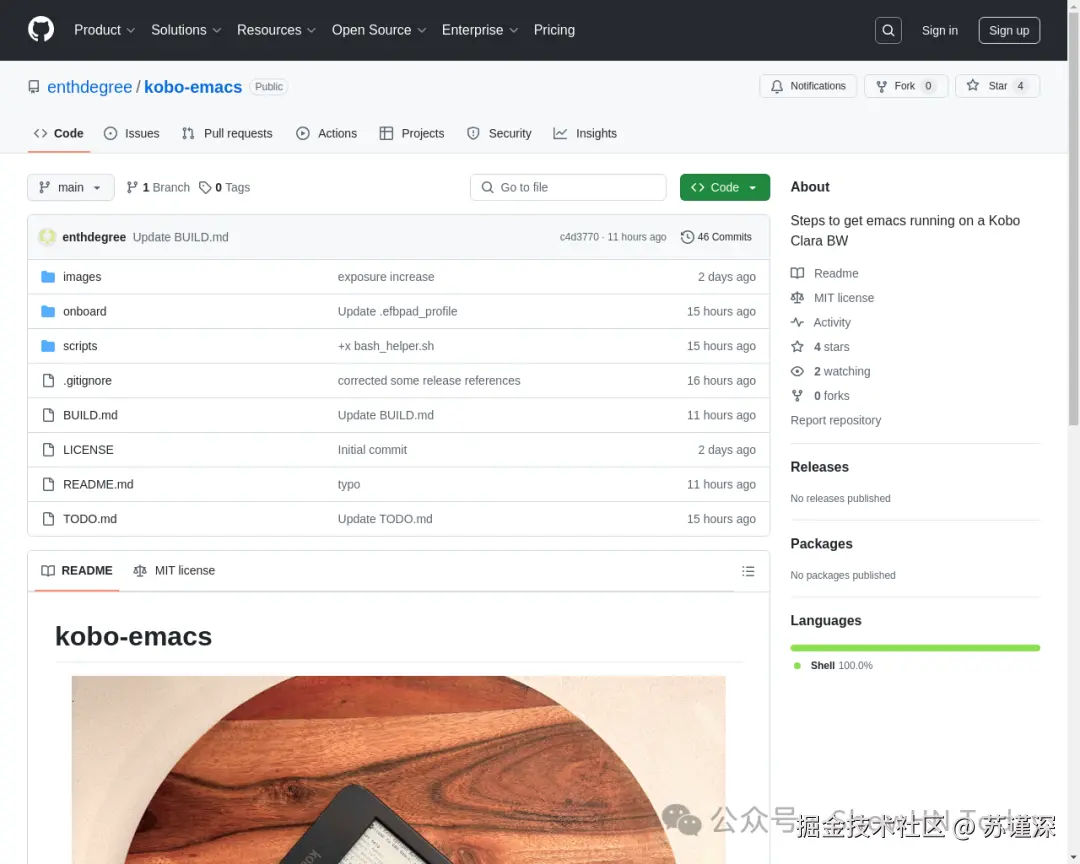Click the watching eye icon
The width and height of the screenshot is (1080, 864).
pyautogui.click(x=797, y=371)
